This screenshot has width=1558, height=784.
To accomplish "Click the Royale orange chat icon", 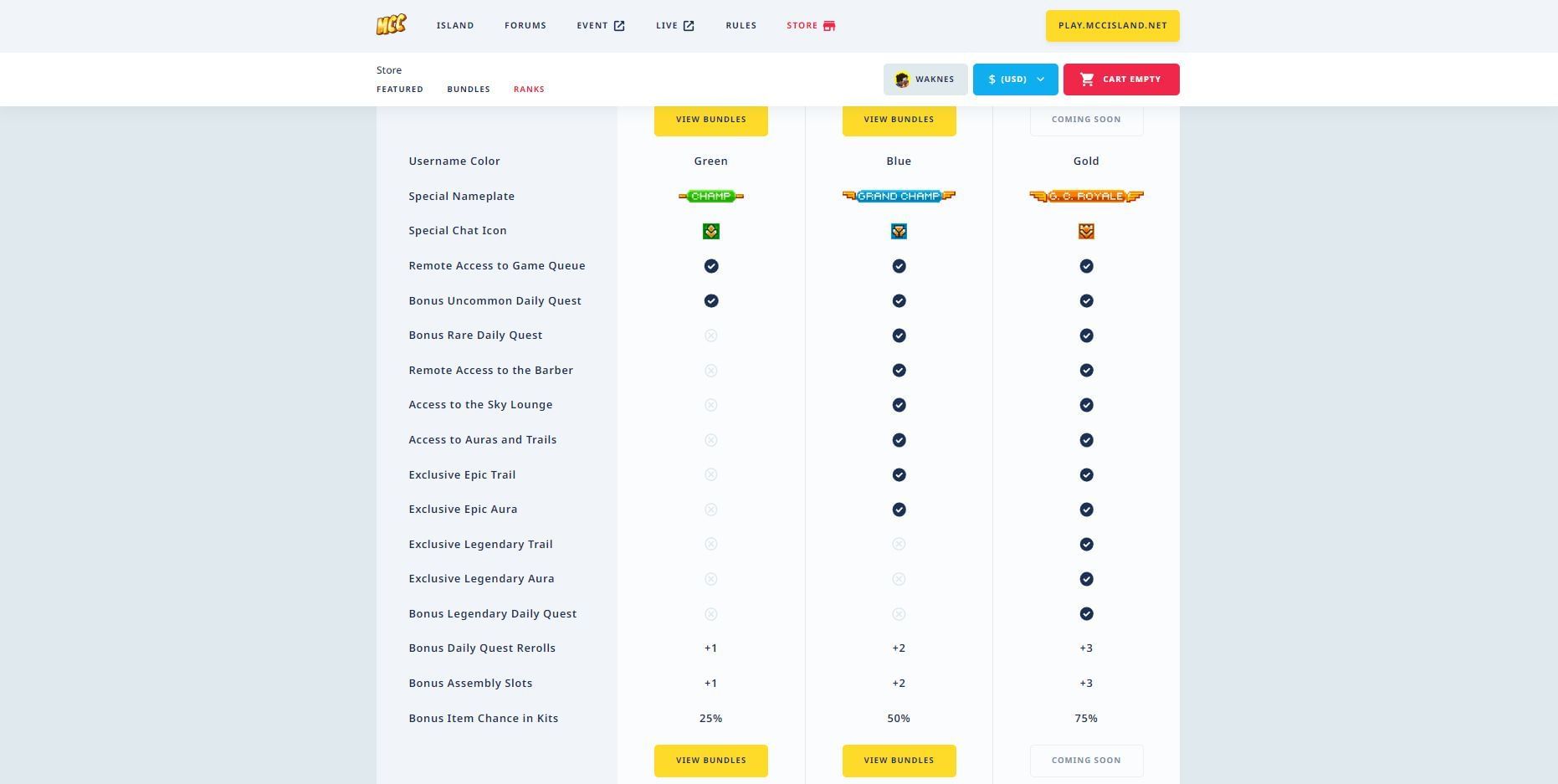I will pyautogui.click(x=1086, y=231).
